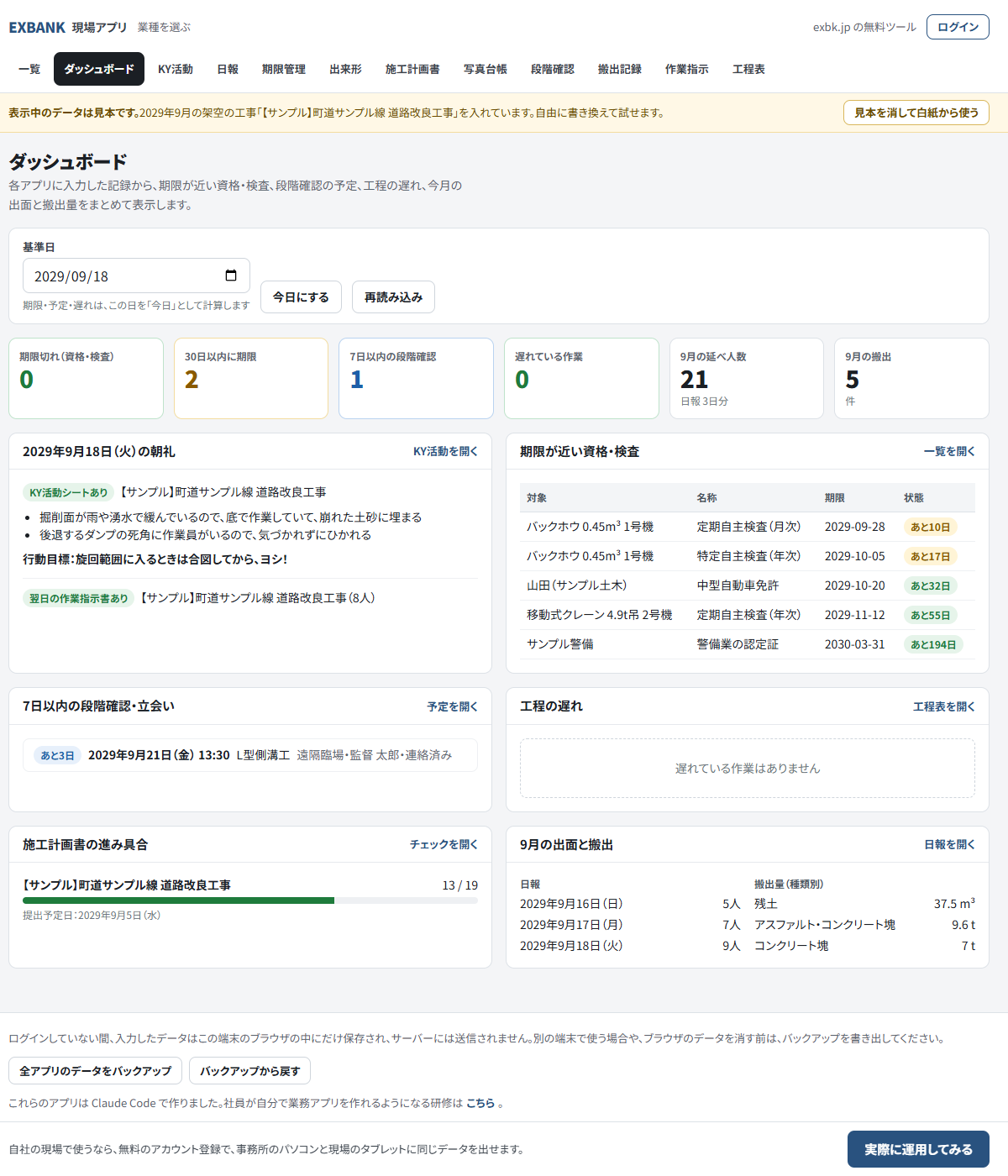Click the あと32日 status badge
The image size is (1008, 1176).
(x=931, y=585)
